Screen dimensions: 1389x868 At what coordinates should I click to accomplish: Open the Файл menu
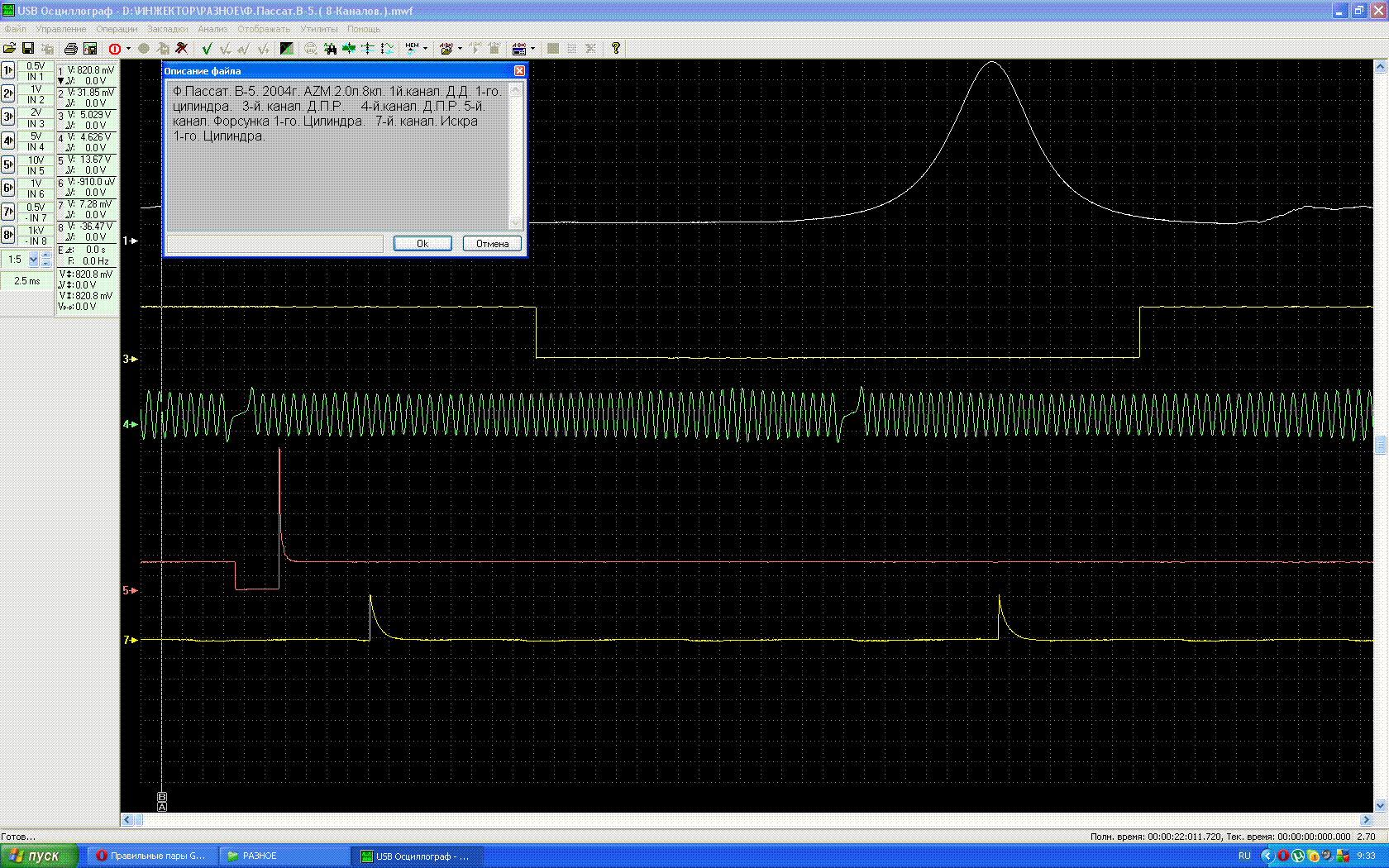(15, 29)
